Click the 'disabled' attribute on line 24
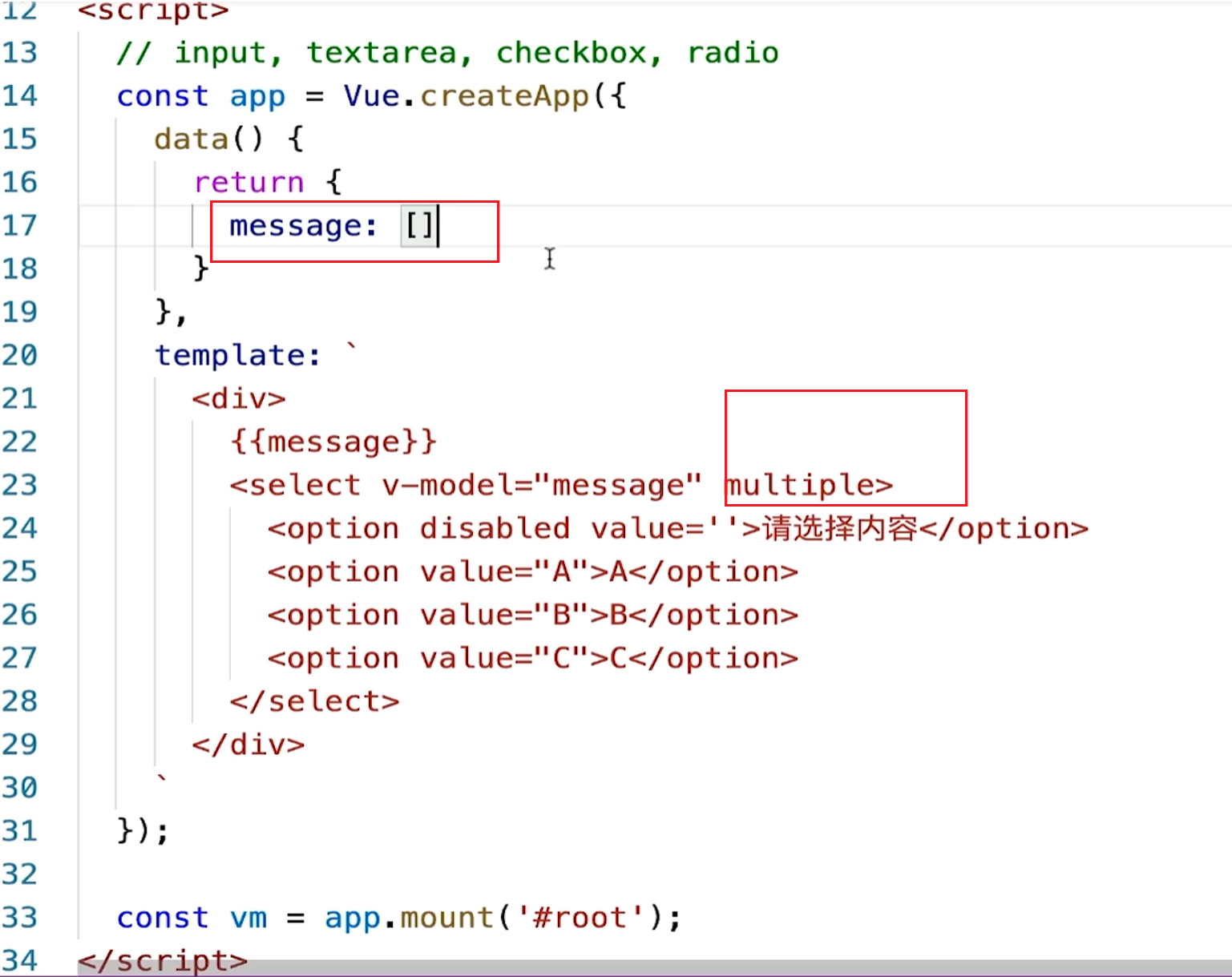1232x977 pixels. point(495,529)
